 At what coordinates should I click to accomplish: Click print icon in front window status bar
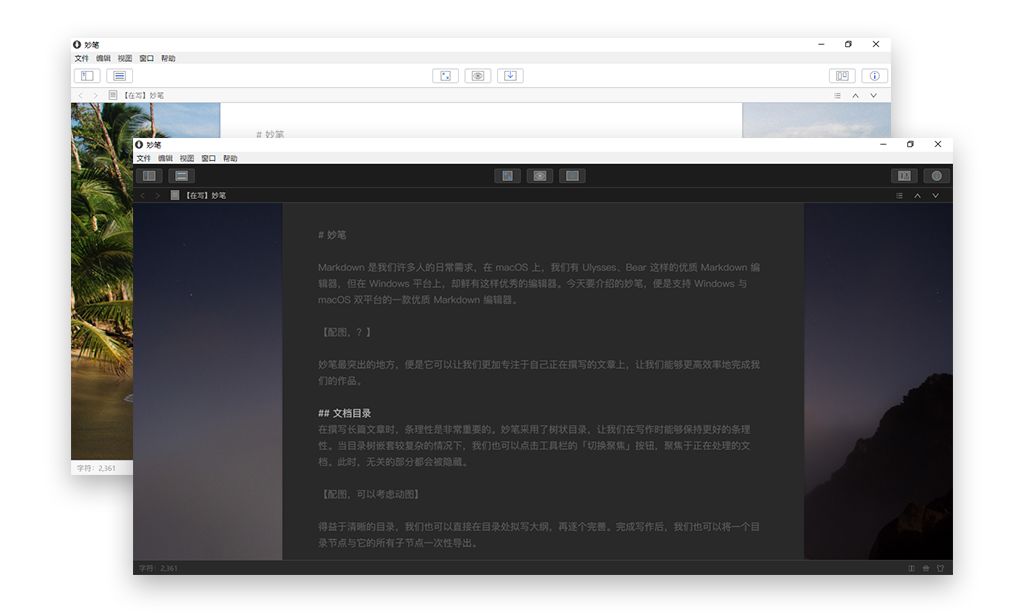[x=926, y=568]
